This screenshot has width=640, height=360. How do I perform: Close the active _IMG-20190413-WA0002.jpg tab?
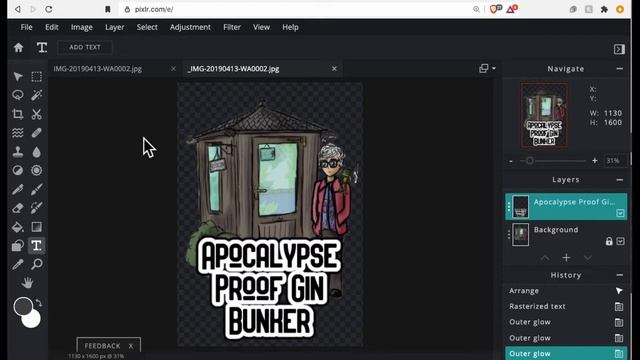(334, 69)
